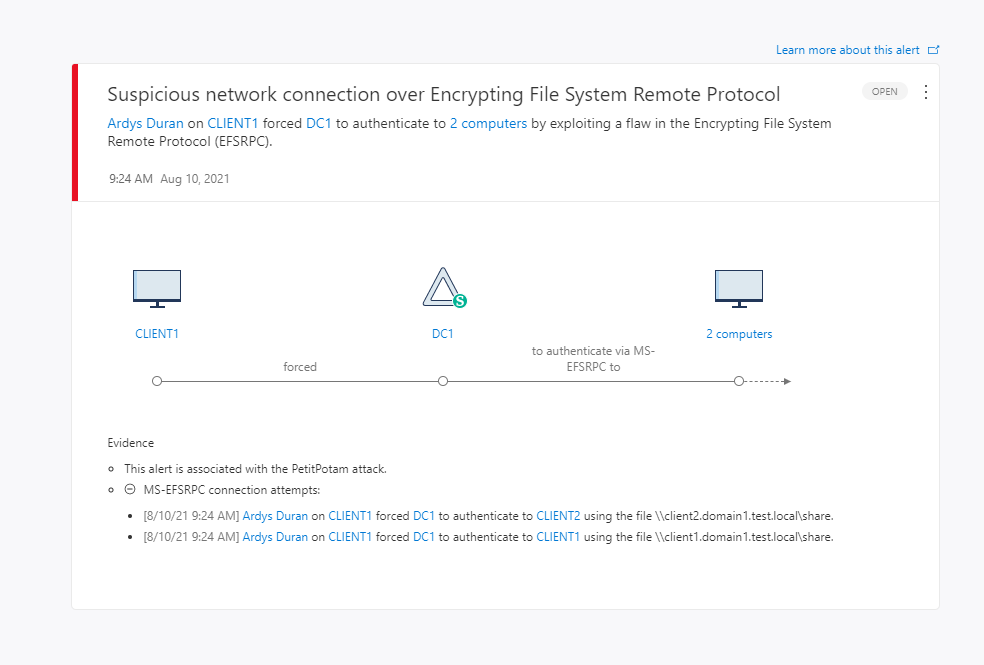The height and width of the screenshot is (665, 984).
Task: Select the CLIENT1 computer monitor icon
Action: 157,289
